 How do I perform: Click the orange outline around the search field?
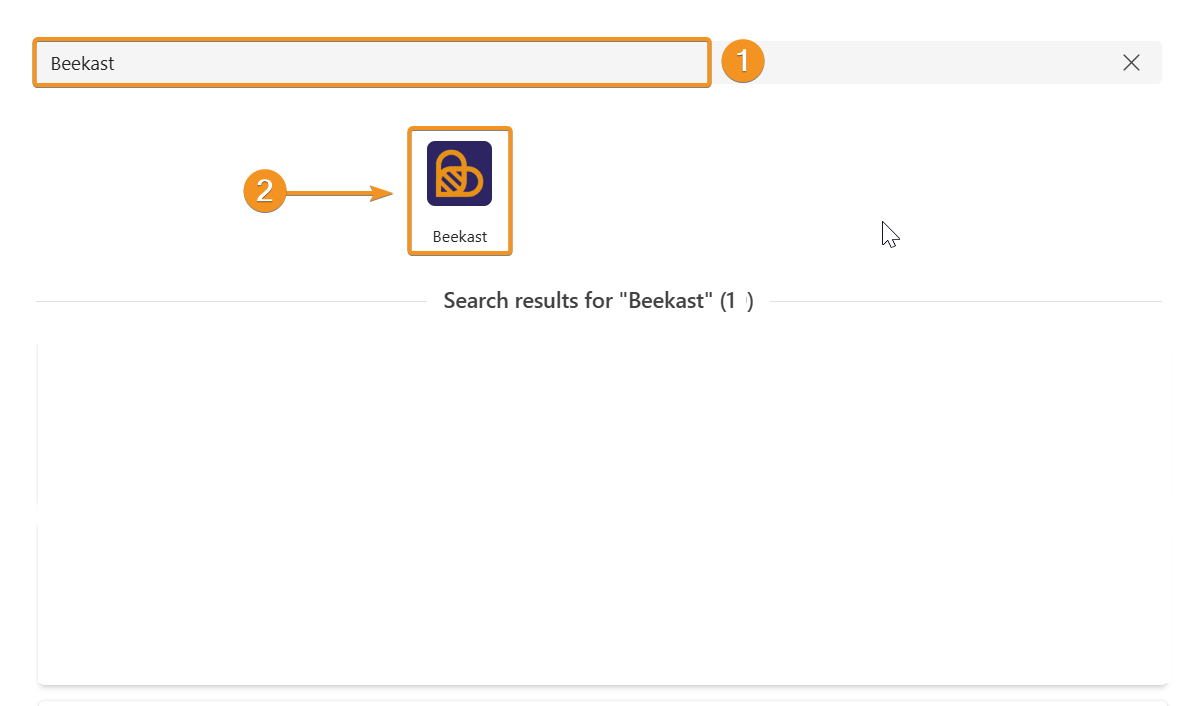click(372, 40)
